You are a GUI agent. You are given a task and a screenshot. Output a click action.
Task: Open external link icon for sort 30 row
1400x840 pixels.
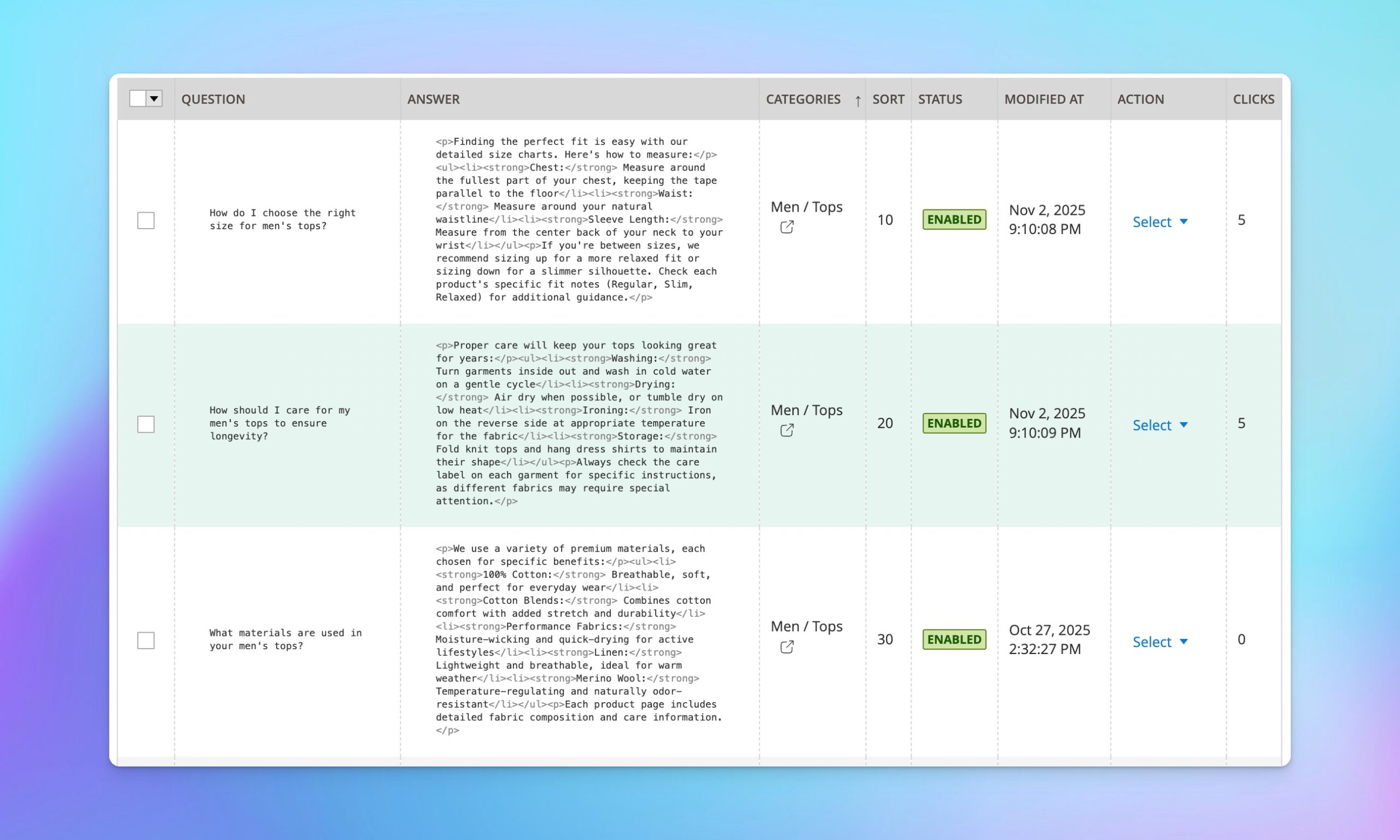click(x=786, y=647)
